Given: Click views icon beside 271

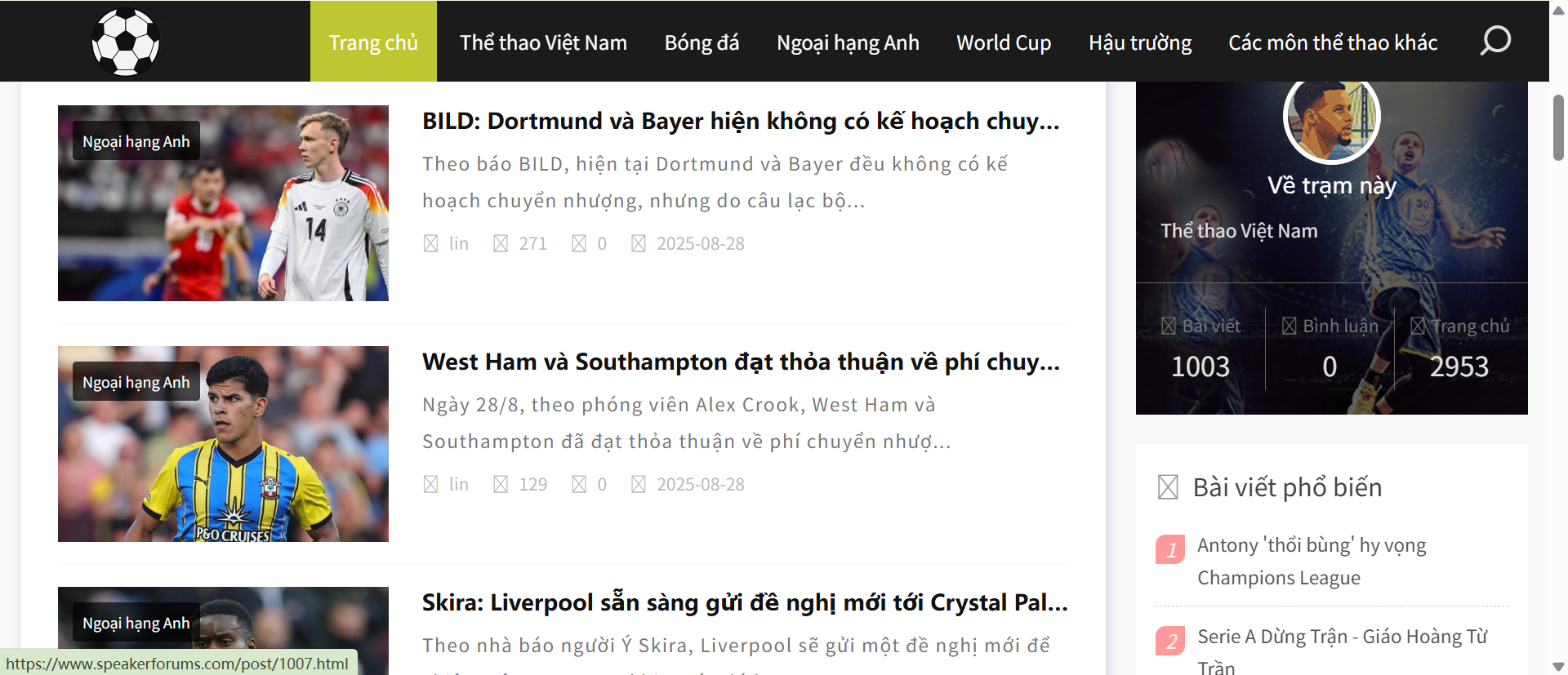Looking at the screenshot, I should point(501,243).
